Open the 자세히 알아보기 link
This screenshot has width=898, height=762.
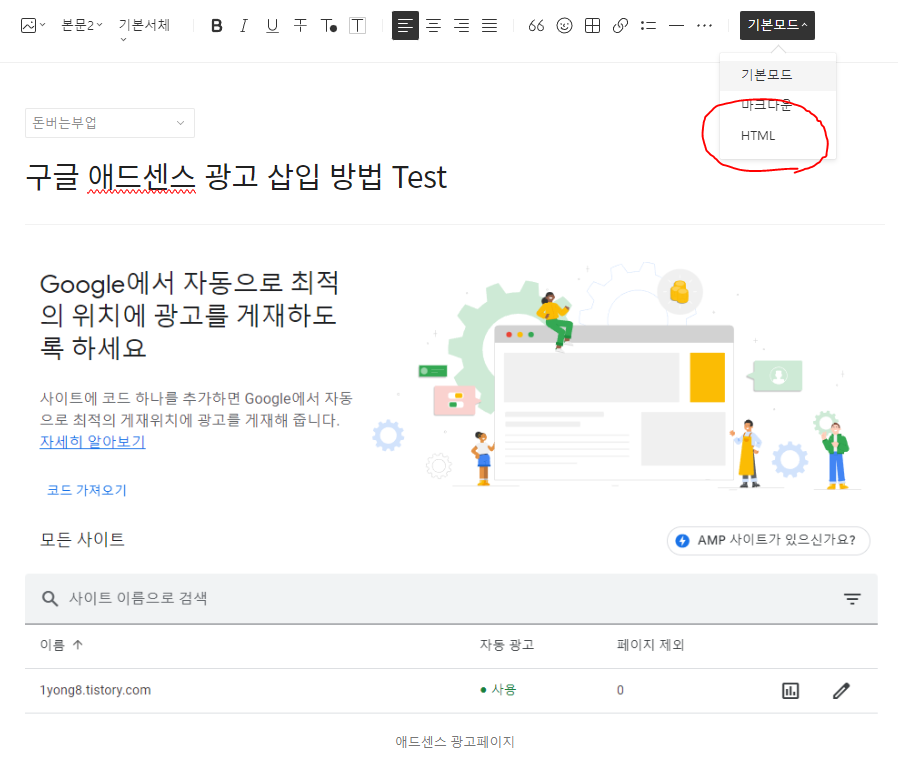point(92,442)
